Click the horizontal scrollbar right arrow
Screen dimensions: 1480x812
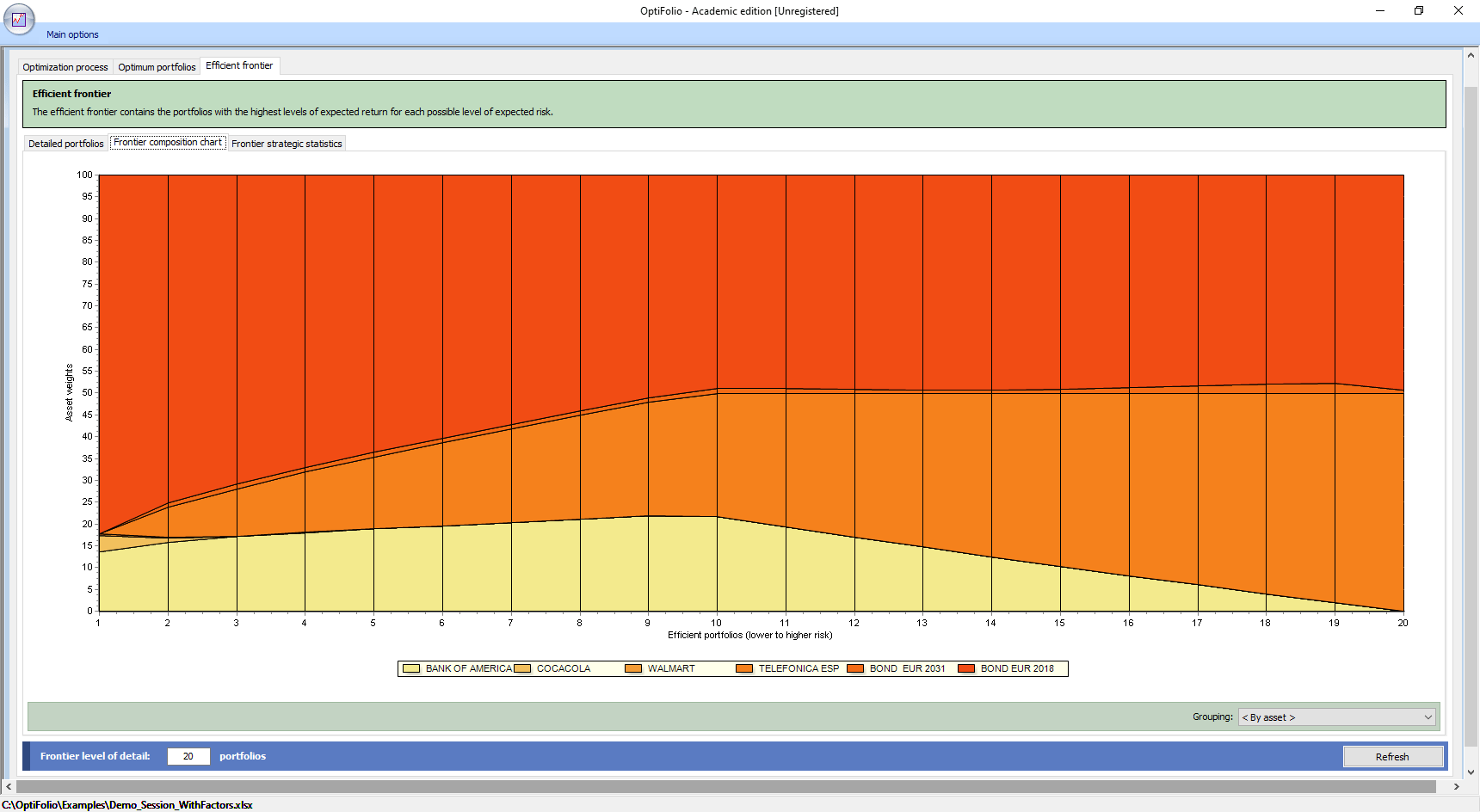click(1456, 786)
